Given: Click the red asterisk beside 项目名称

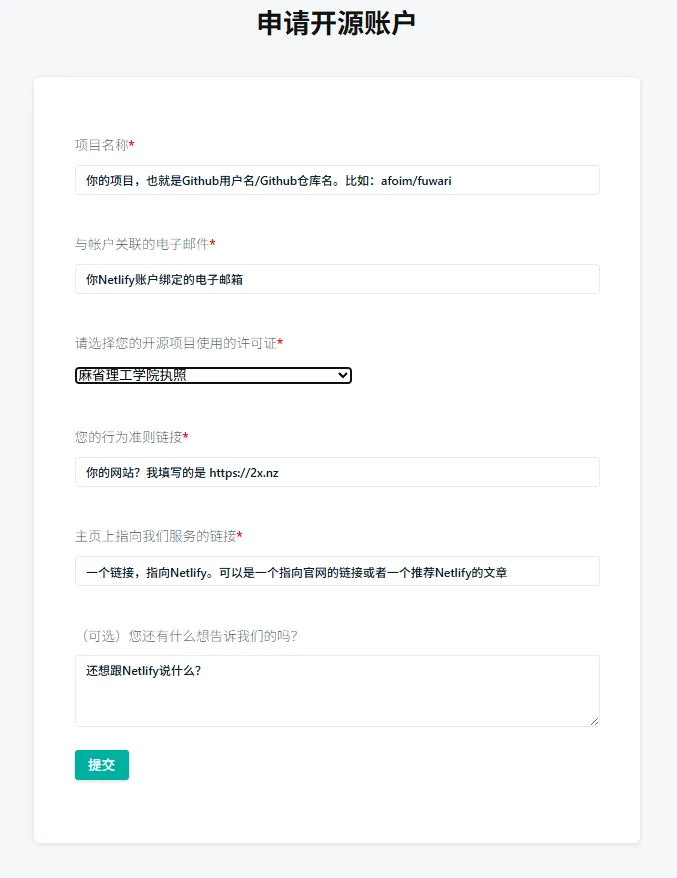Looking at the screenshot, I should click(132, 145).
